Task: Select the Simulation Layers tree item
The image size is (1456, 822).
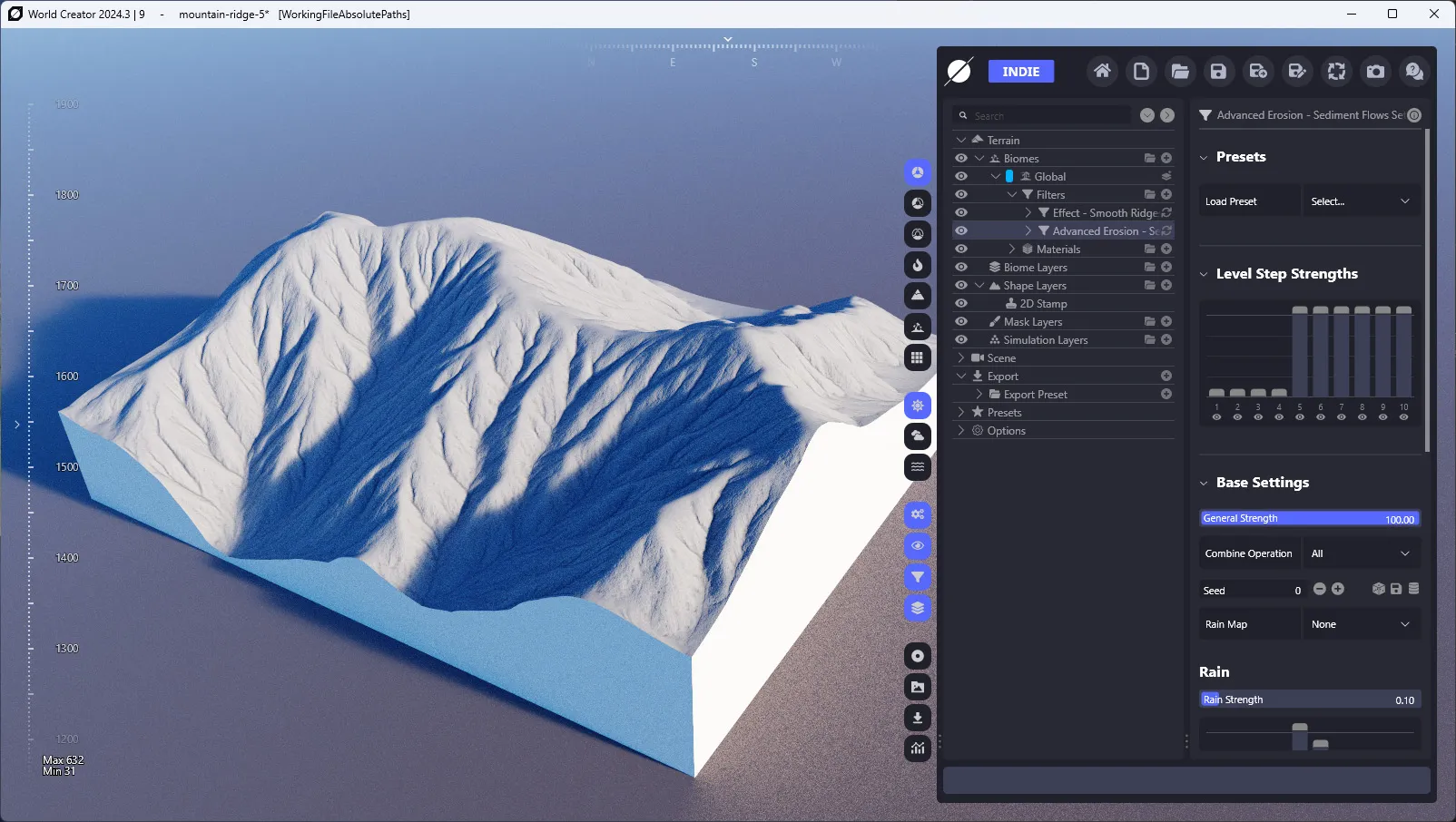Action: [1045, 339]
